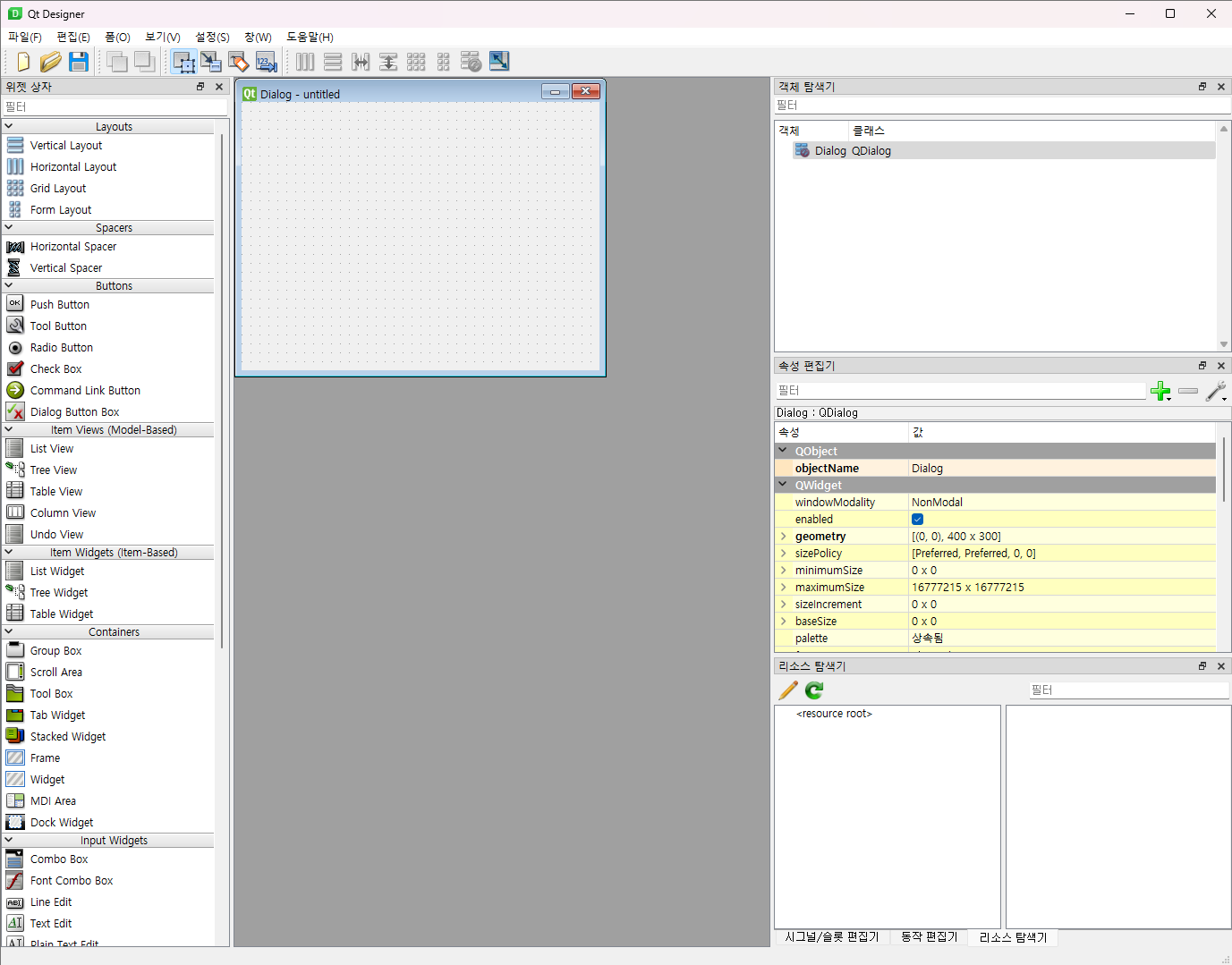The image size is (1232, 965).
Task: Switch to 시그널/슬롯 편집기 tab
Action: tap(832, 937)
